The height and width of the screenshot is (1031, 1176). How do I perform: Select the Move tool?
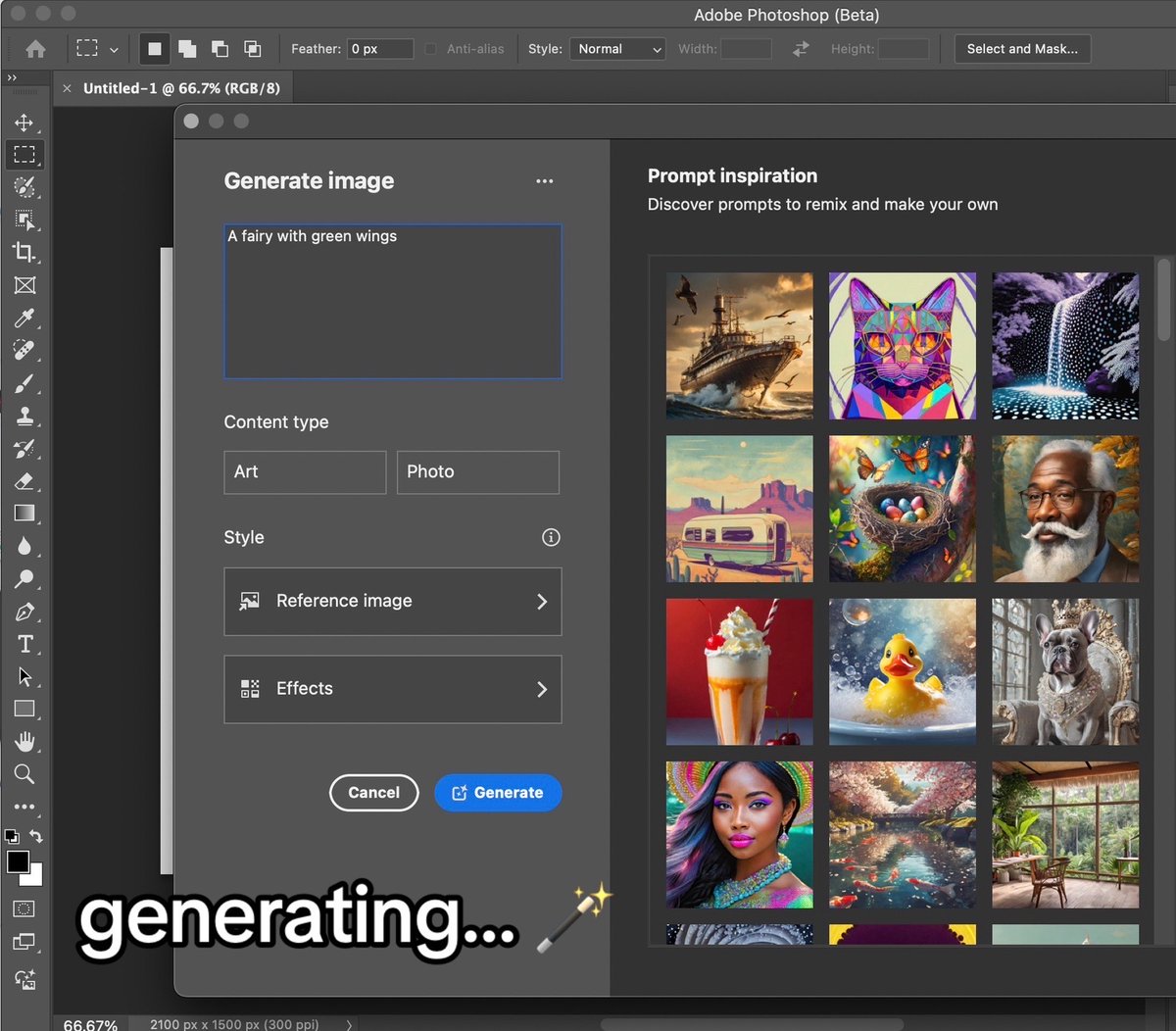24,123
